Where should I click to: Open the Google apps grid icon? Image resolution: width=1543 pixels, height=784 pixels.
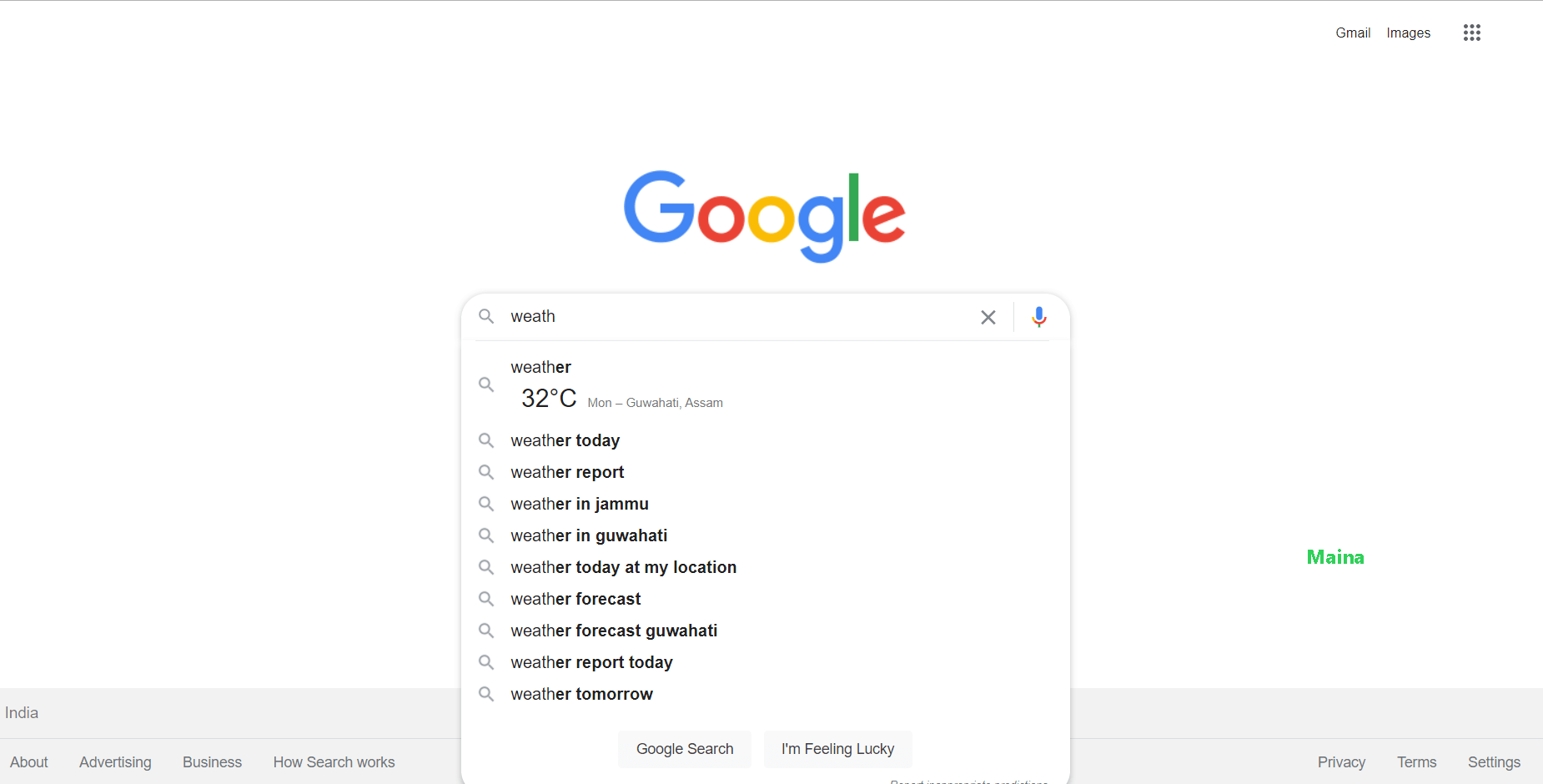point(1472,33)
